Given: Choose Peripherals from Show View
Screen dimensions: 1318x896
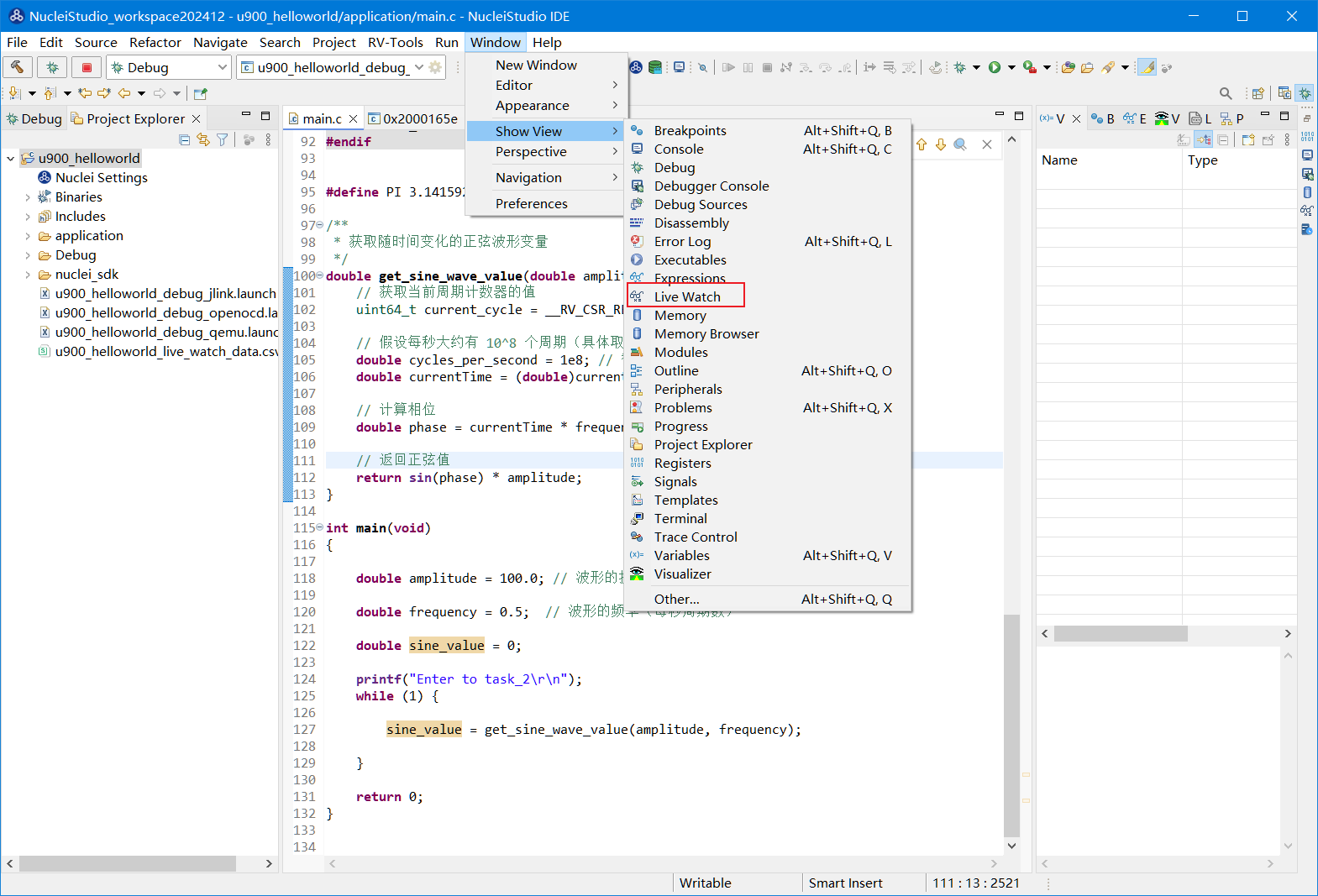Looking at the screenshot, I should 687,389.
